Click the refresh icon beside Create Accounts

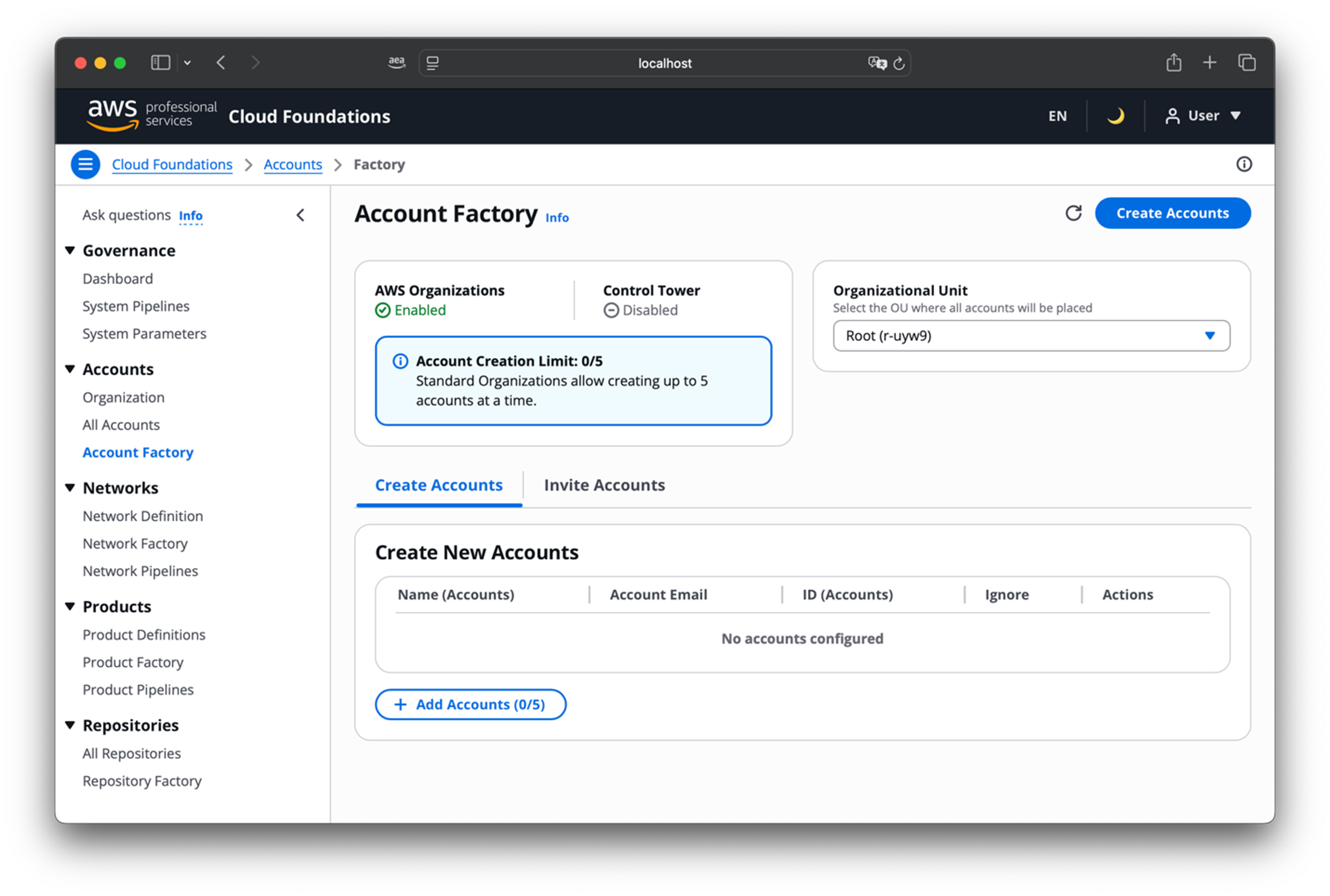click(x=1073, y=213)
